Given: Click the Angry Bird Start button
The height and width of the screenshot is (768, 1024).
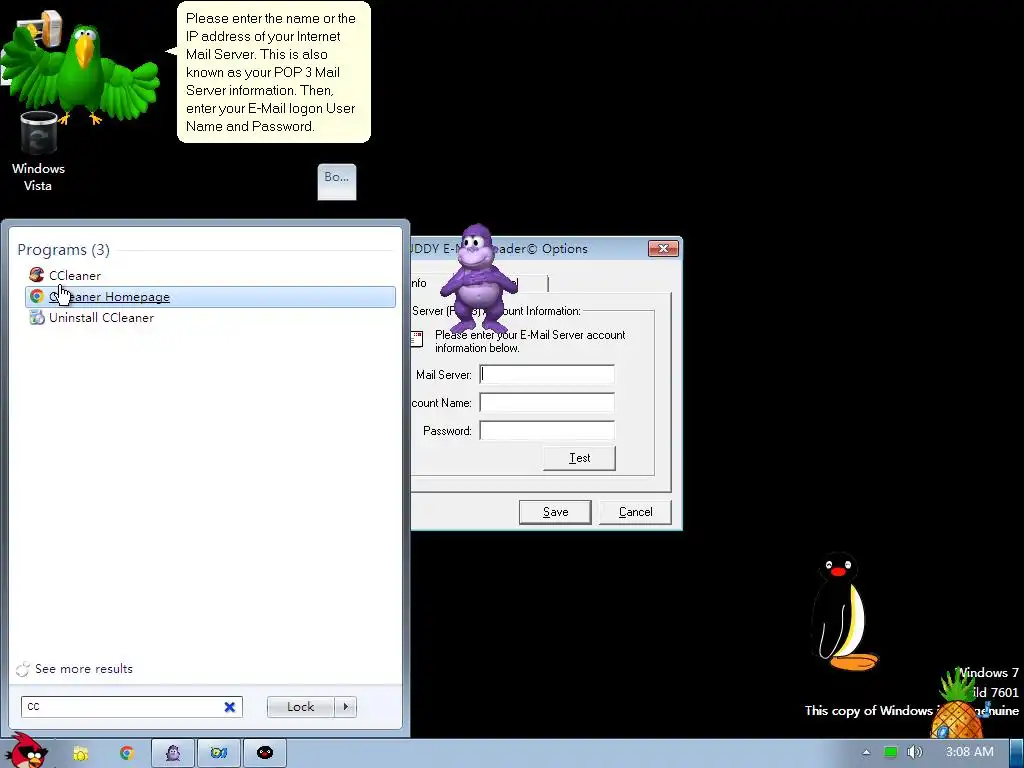Looking at the screenshot, I should [27, 751].
